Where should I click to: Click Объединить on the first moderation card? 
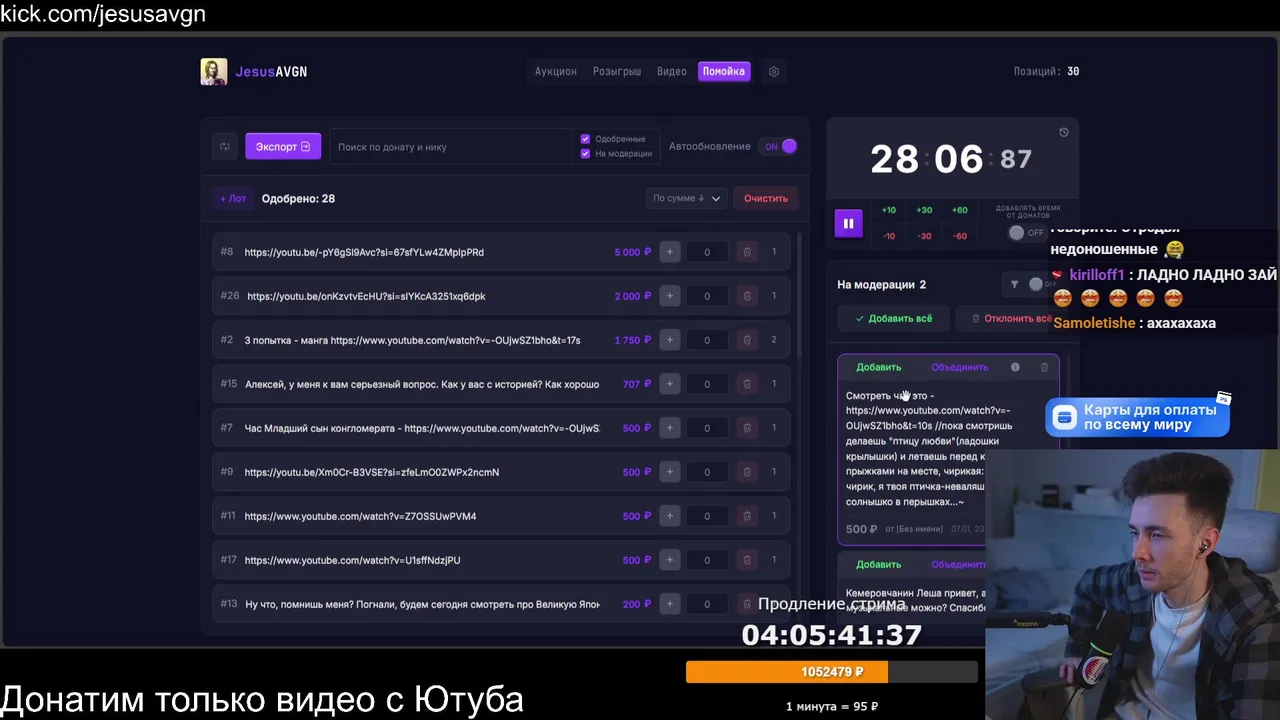960,367
